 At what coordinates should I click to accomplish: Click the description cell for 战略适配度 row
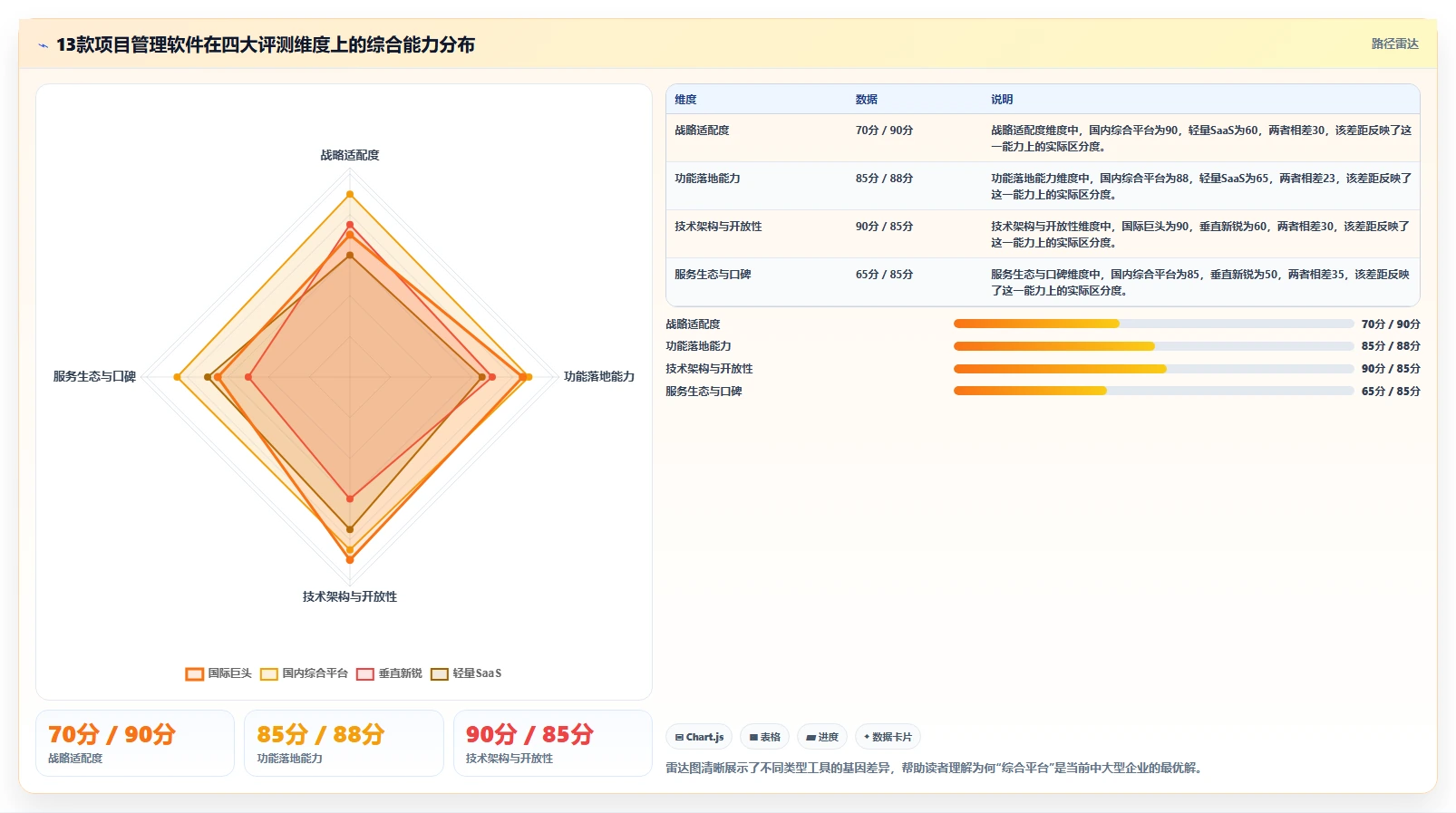point(1201,138)
